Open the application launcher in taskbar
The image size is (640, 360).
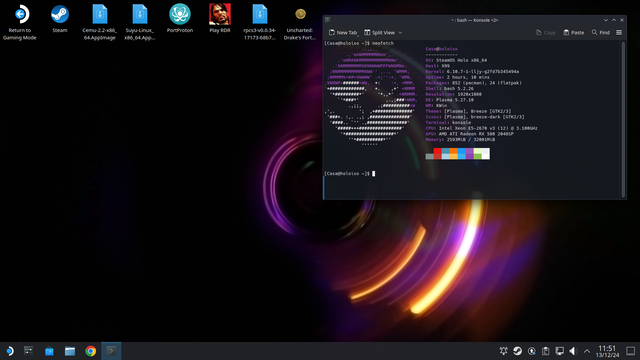tap(9, 351)
